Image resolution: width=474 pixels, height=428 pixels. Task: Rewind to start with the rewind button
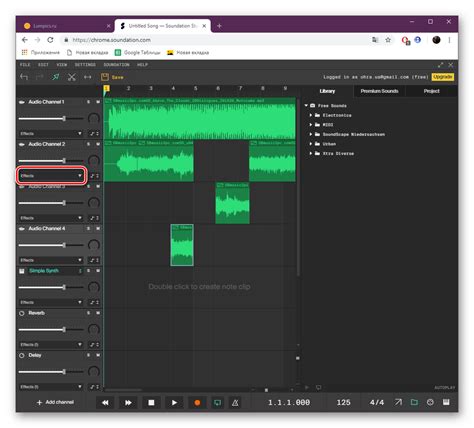point(105,403)
